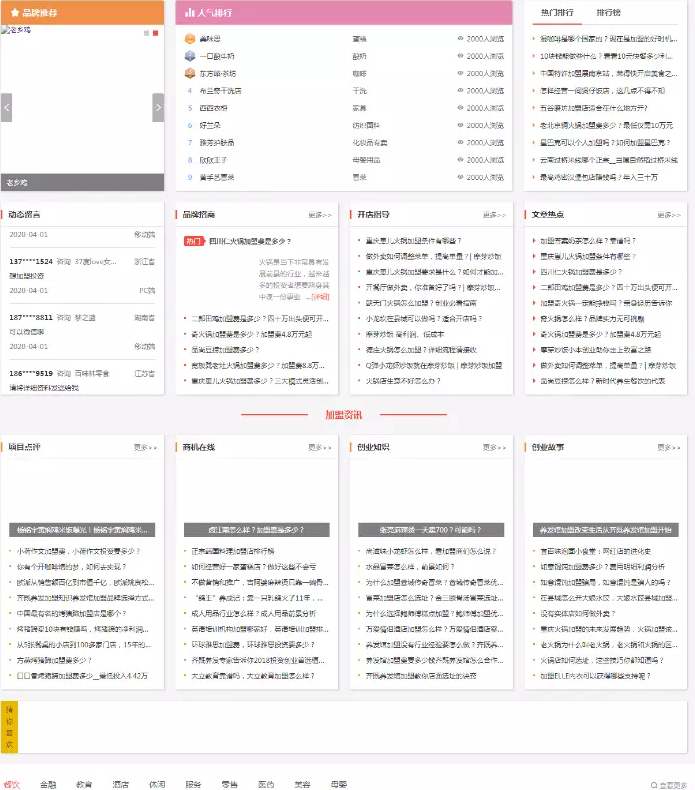
Task: Click the third-place medal icon beside 东方咖·茶坊
Action: 190,73
